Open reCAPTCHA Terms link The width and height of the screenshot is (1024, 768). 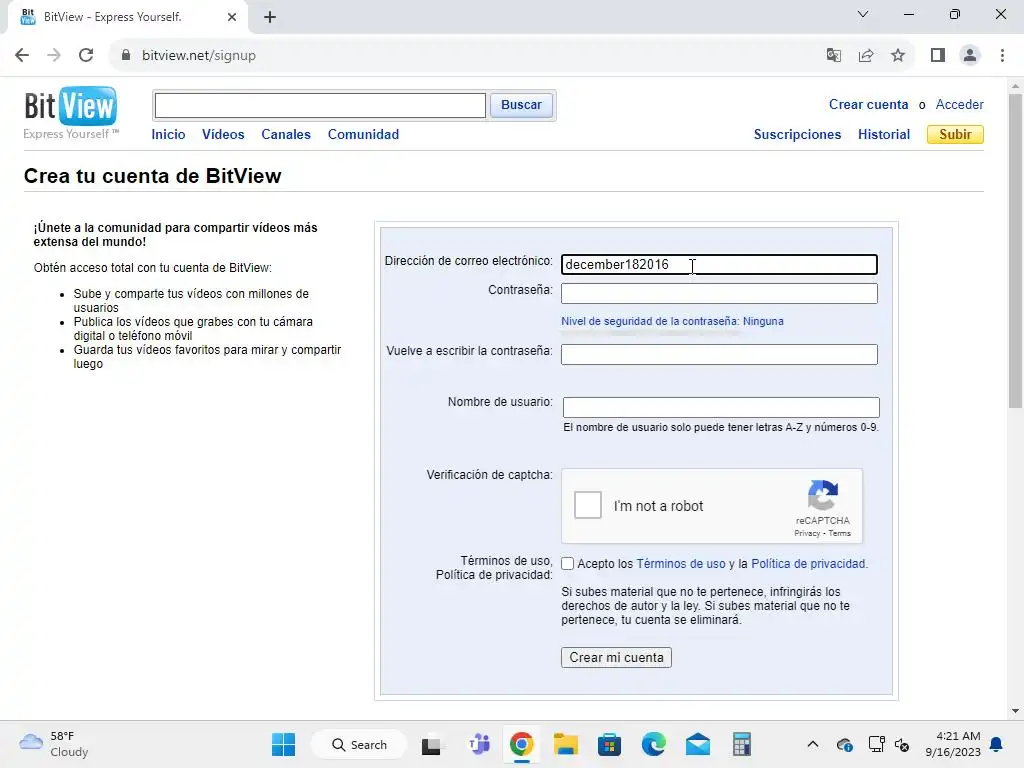pyautogui.click(x=840, y=534)
